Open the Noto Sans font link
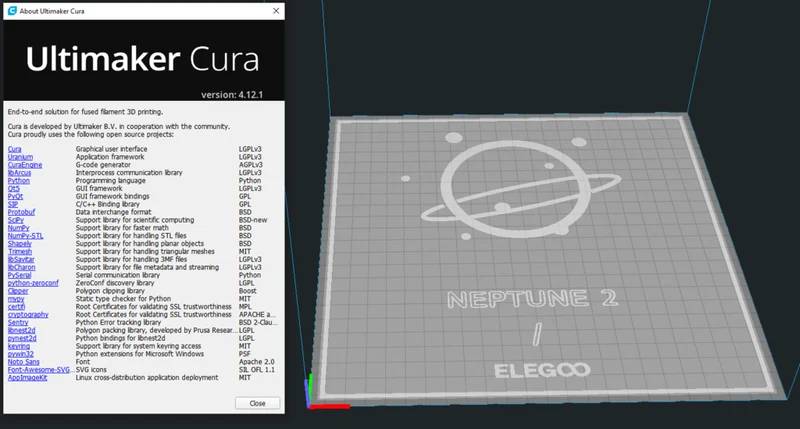The image size is (800, 429). pos(23,362)
